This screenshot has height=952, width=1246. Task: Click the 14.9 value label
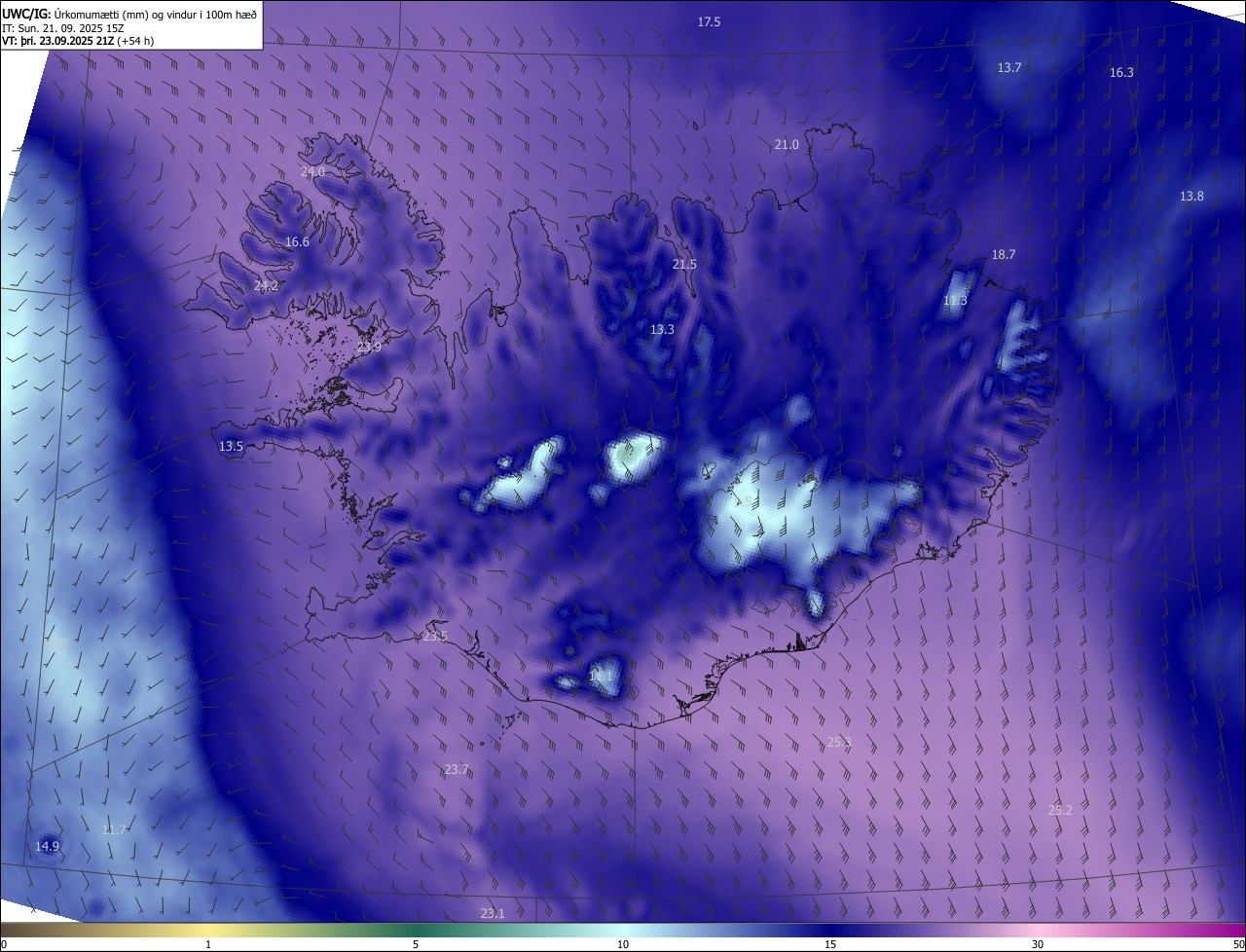(47, 846)
